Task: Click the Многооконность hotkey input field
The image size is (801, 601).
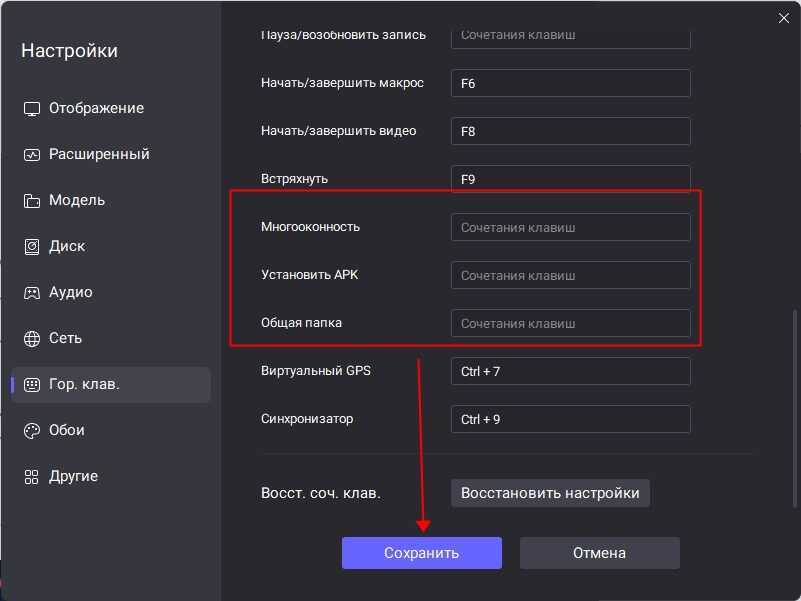Action: point(570,227)
